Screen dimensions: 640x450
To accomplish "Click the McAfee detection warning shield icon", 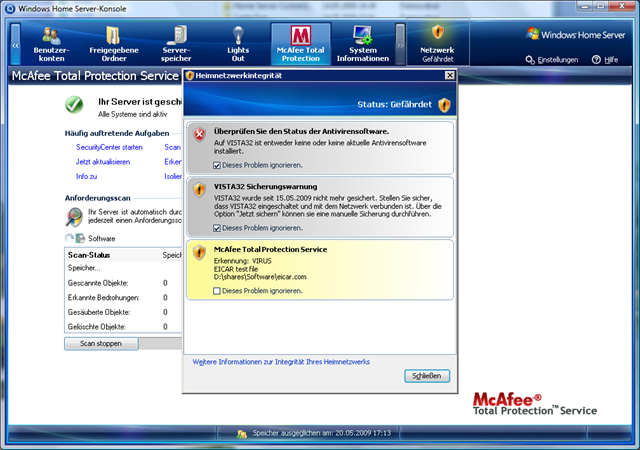I will point(199,252).
